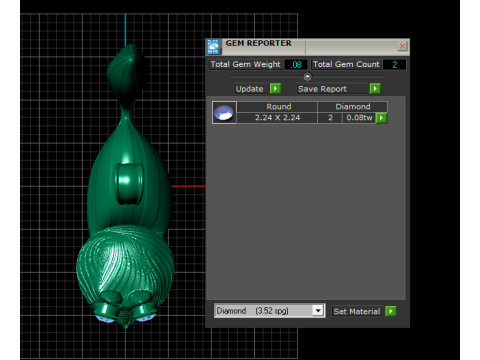Screen dimensions: 480x360
Task: Click the 0.08tw weight cell
Action: tap(359, 118)
